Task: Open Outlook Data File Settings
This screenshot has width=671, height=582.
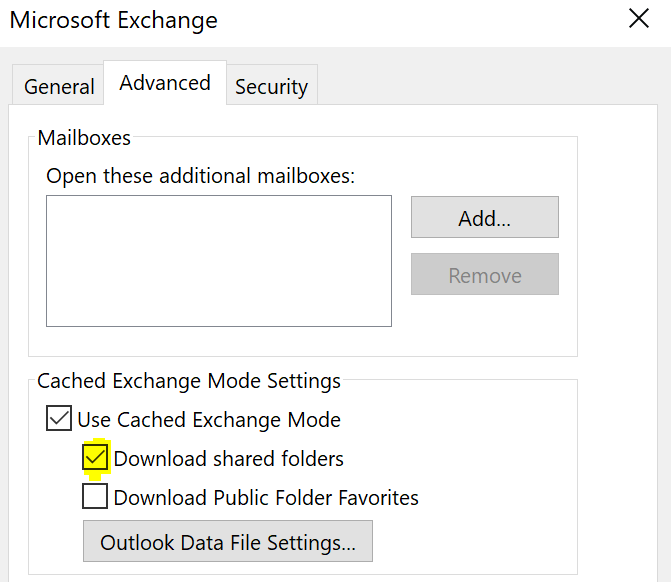Action: 228,541
